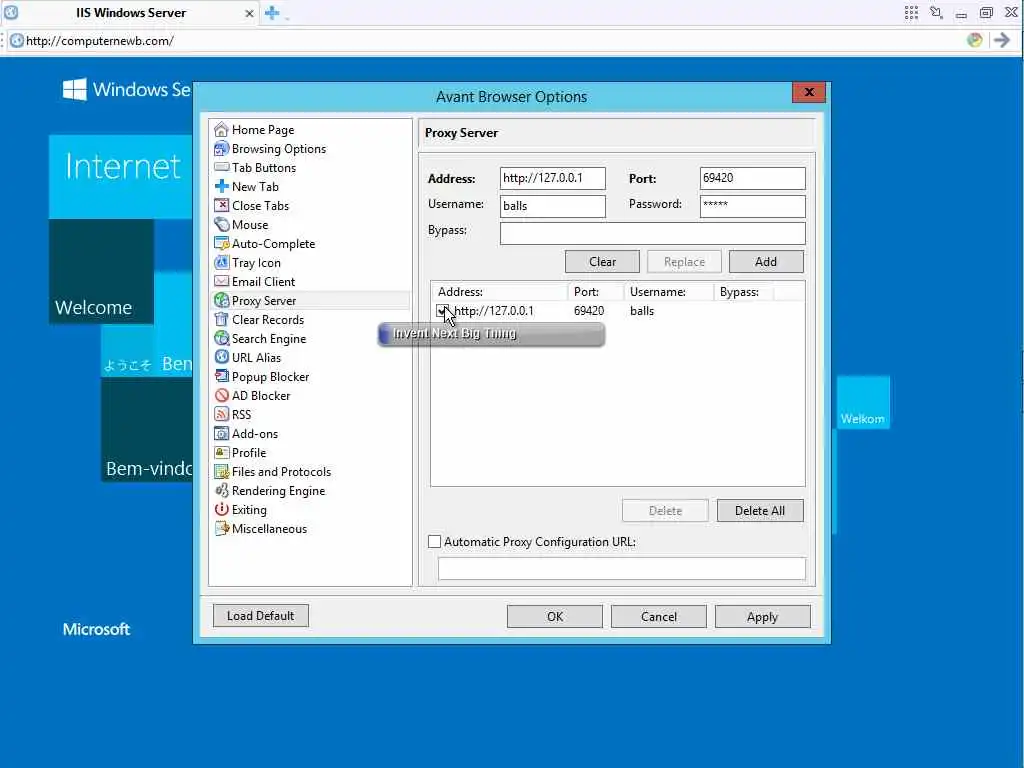
Task: Enable Automatic Proxy Configuration URL checkbox
Action: [x=434, y=541]
